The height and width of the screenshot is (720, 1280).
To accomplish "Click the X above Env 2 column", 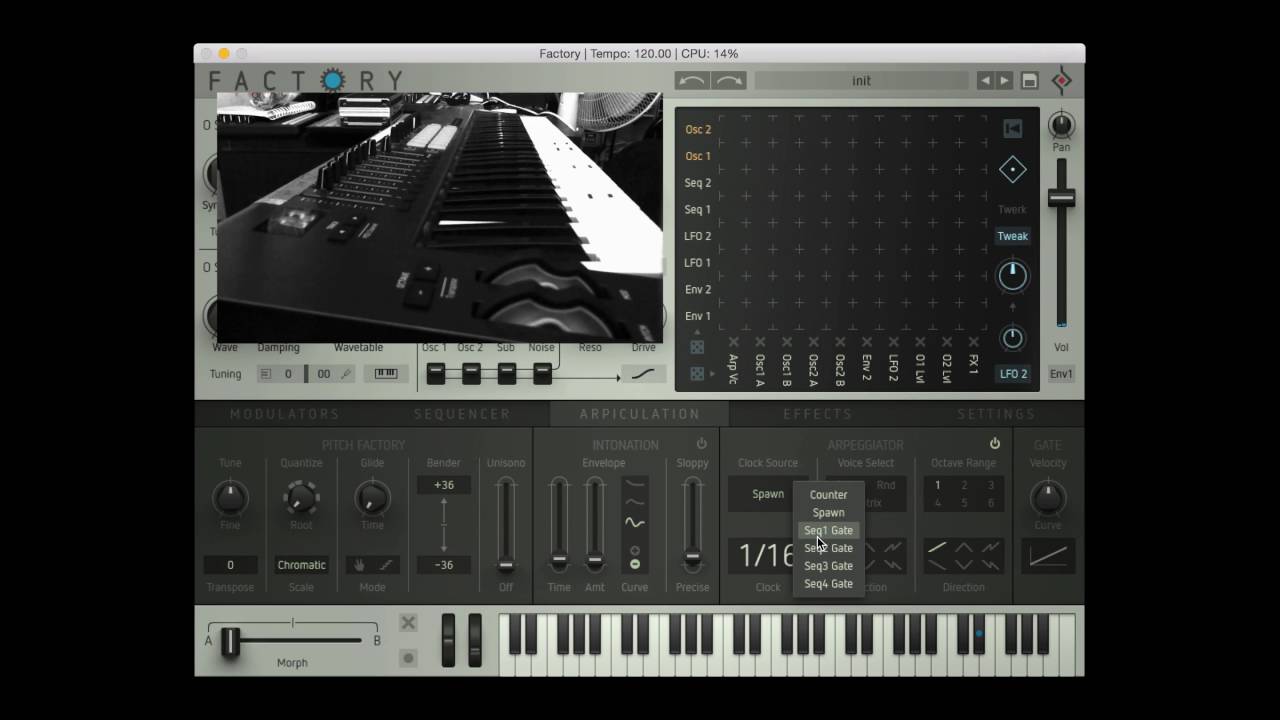I will (x=866, y=342).
